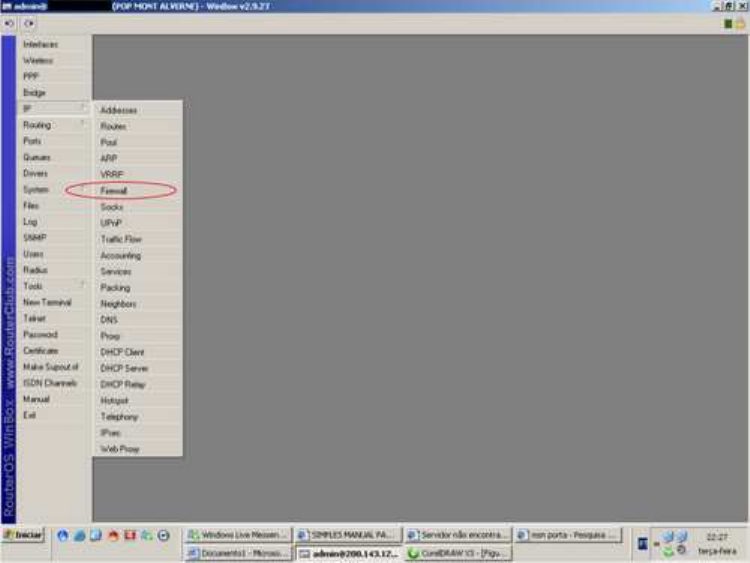Screen dimensions: 750x563
Task: Open the Interfaces menu item
Action: coord(41,44)
